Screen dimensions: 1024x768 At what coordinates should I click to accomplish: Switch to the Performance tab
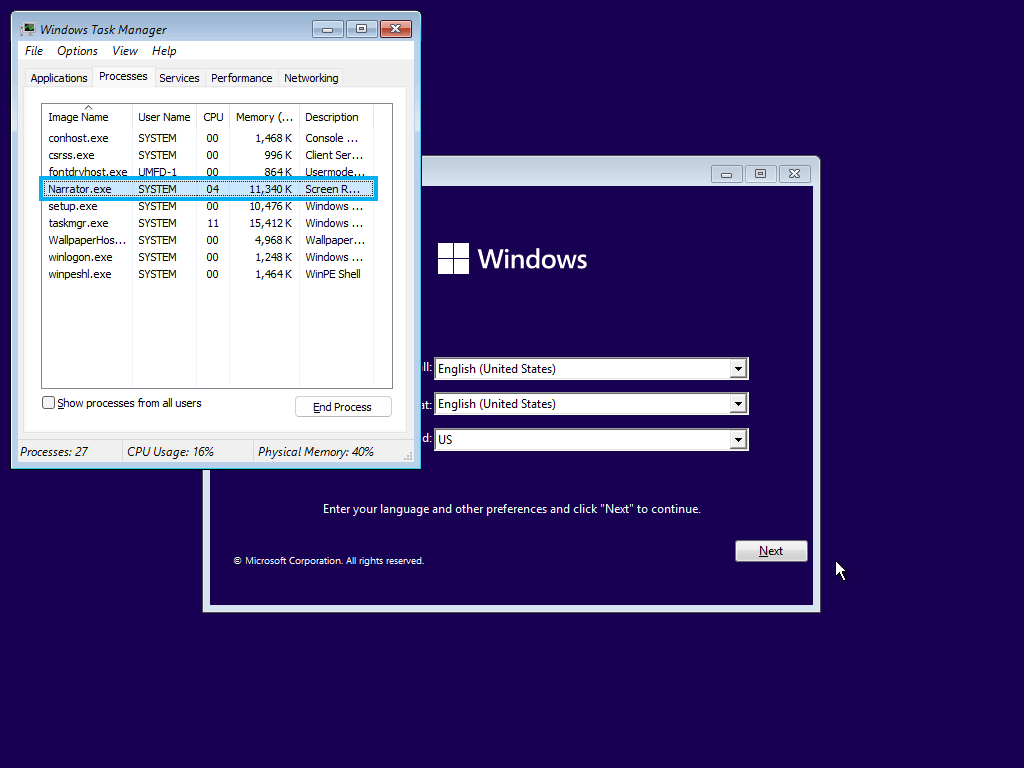(x=242, y=78)
